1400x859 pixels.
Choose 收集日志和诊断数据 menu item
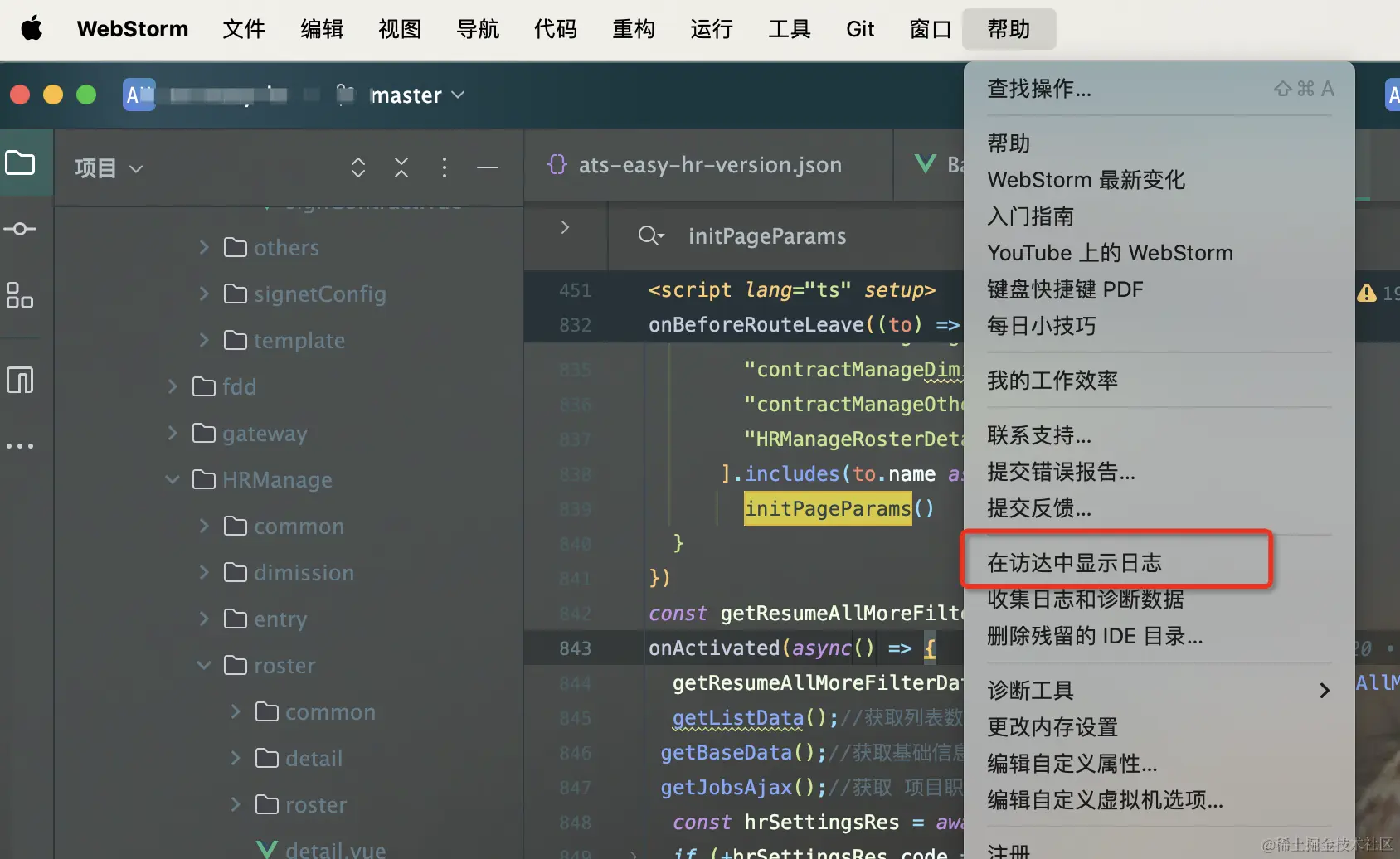pyautogui.click(x=1159, y=599)
